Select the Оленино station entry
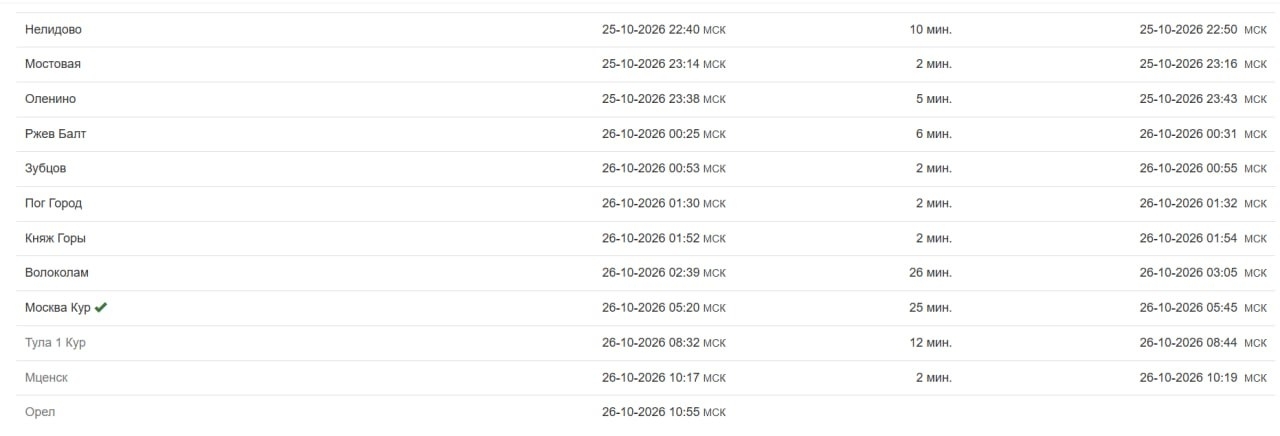1280x436 pixels. tap(50, 99)
